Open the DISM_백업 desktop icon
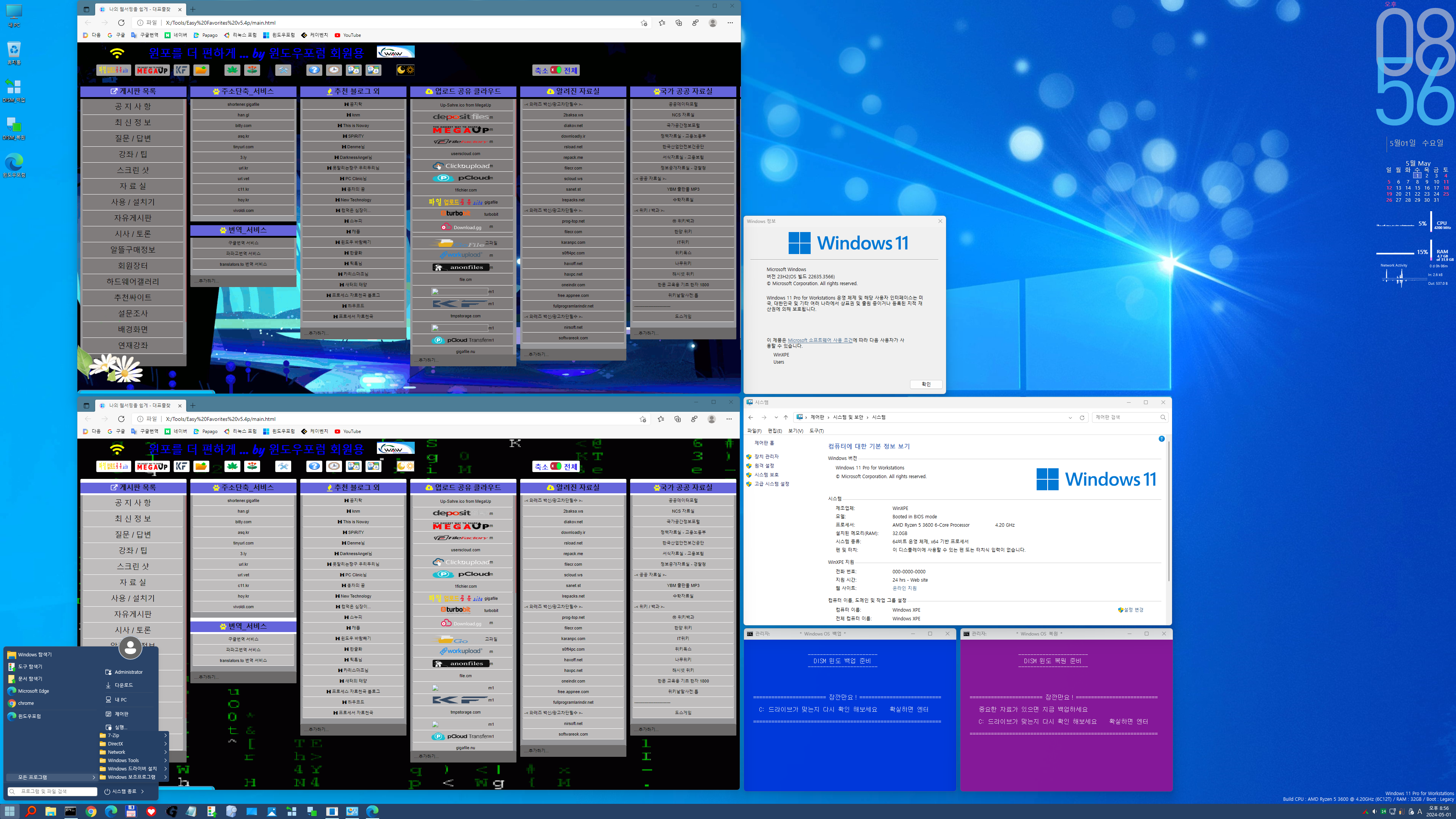1456x819 pixels. click(14, 91)
